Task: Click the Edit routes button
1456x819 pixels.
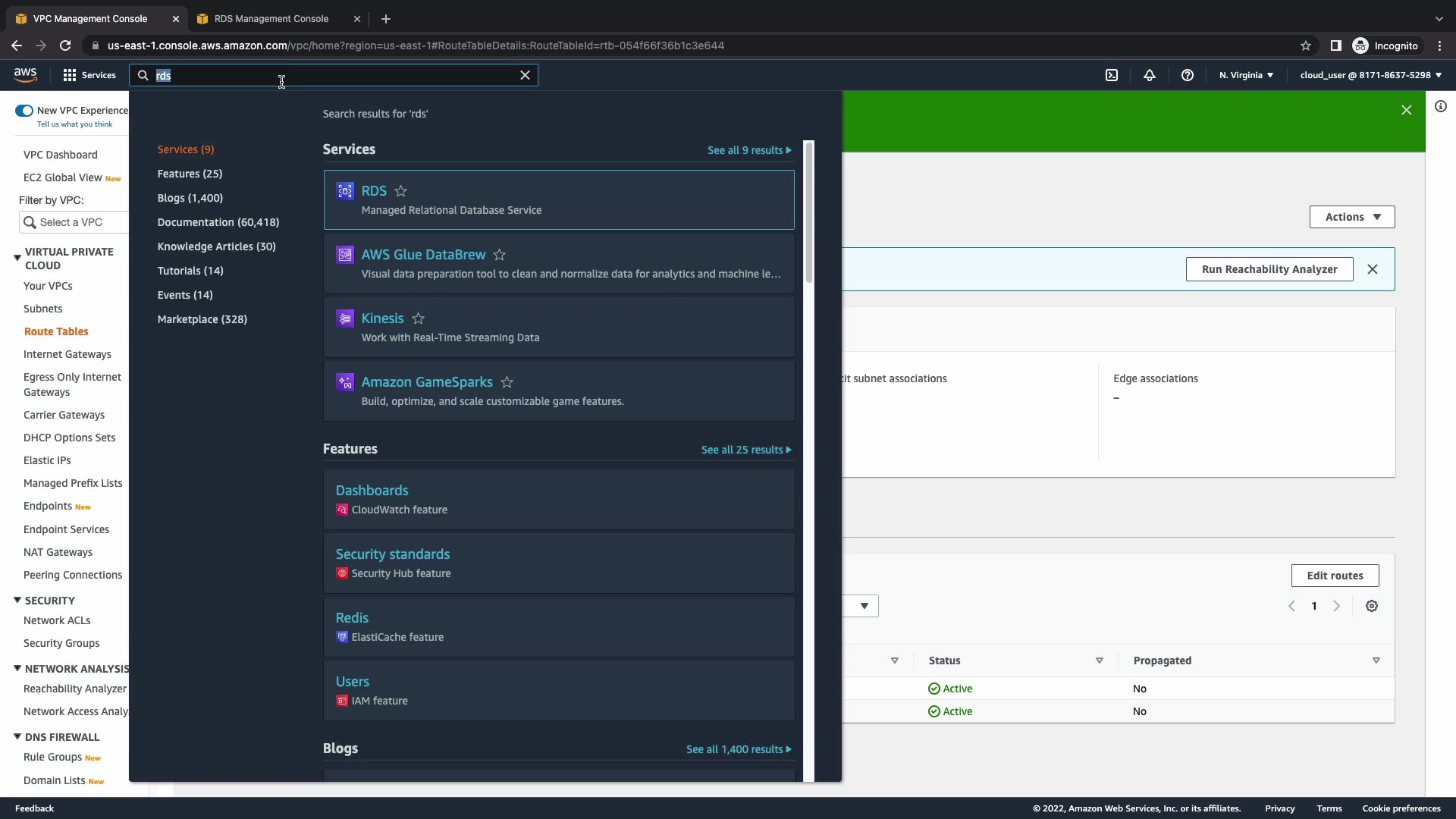Action: pyautogui.click(x=1335, y=576)
